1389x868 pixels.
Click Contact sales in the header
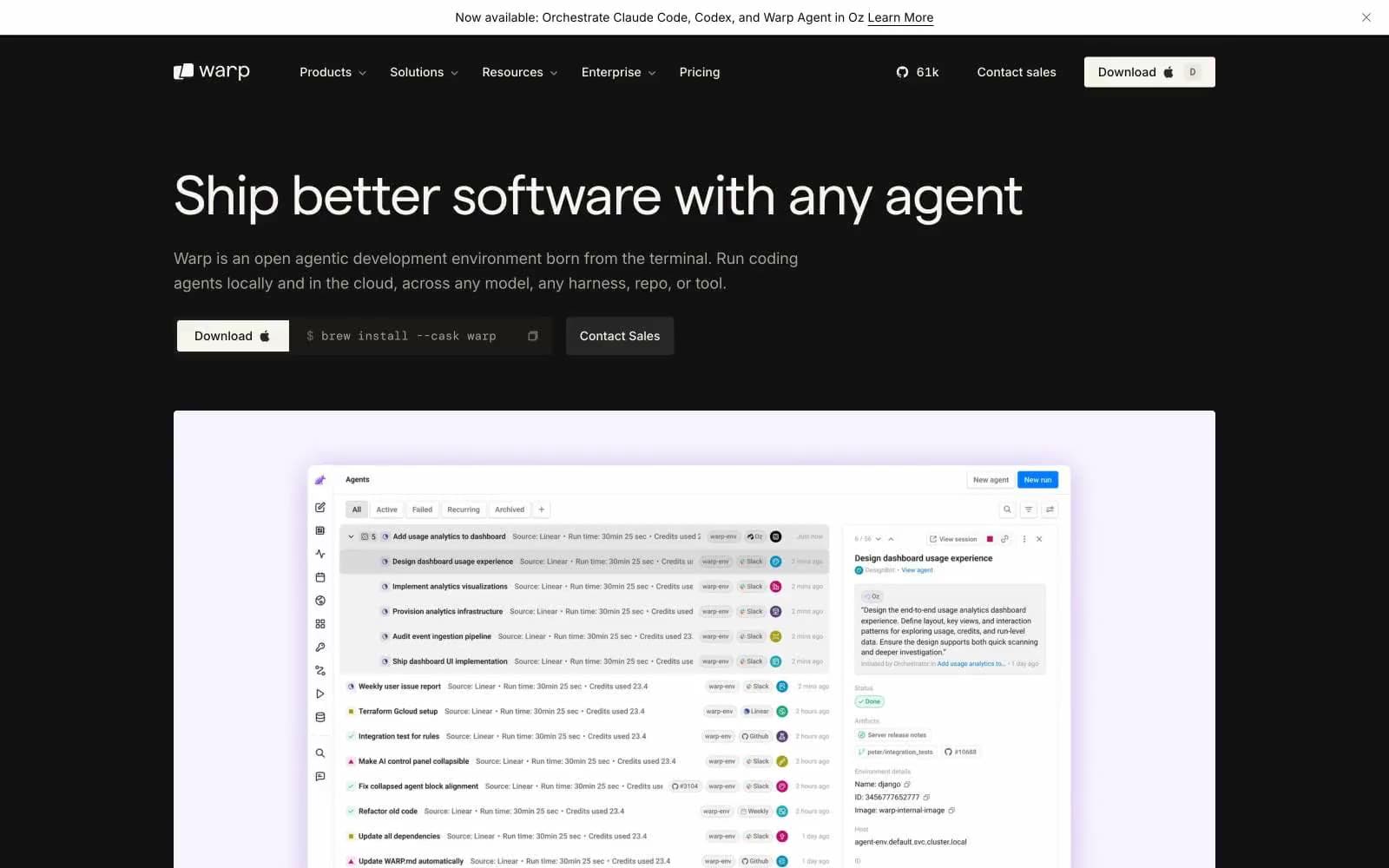coord(1017,72)
